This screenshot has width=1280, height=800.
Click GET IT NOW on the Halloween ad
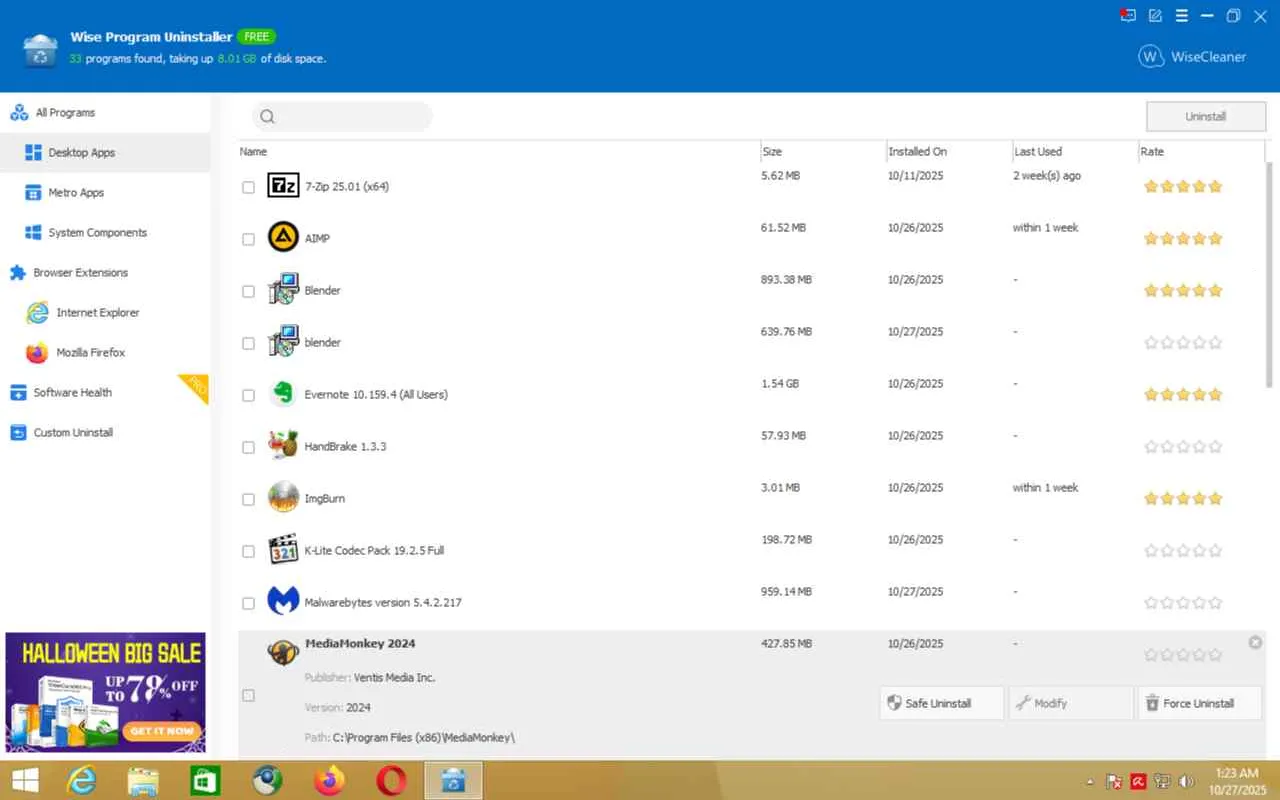click(160, 731)
